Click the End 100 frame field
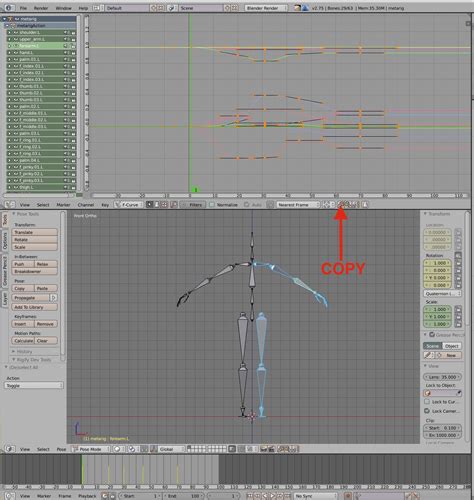 tap(184, 496)
